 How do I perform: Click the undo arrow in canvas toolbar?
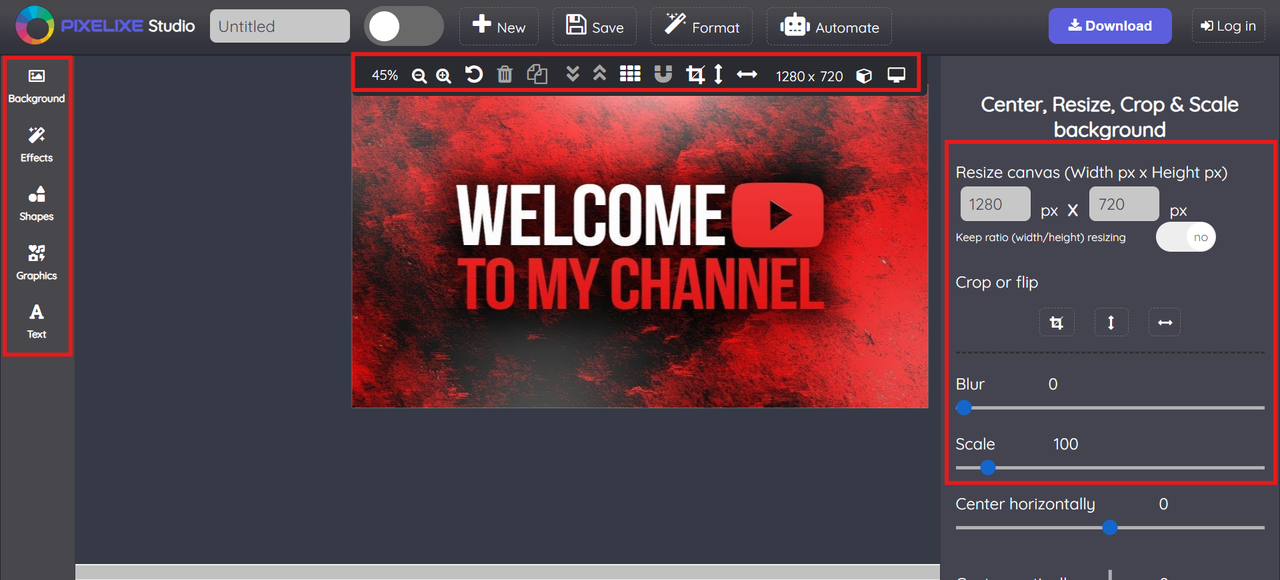474,74
